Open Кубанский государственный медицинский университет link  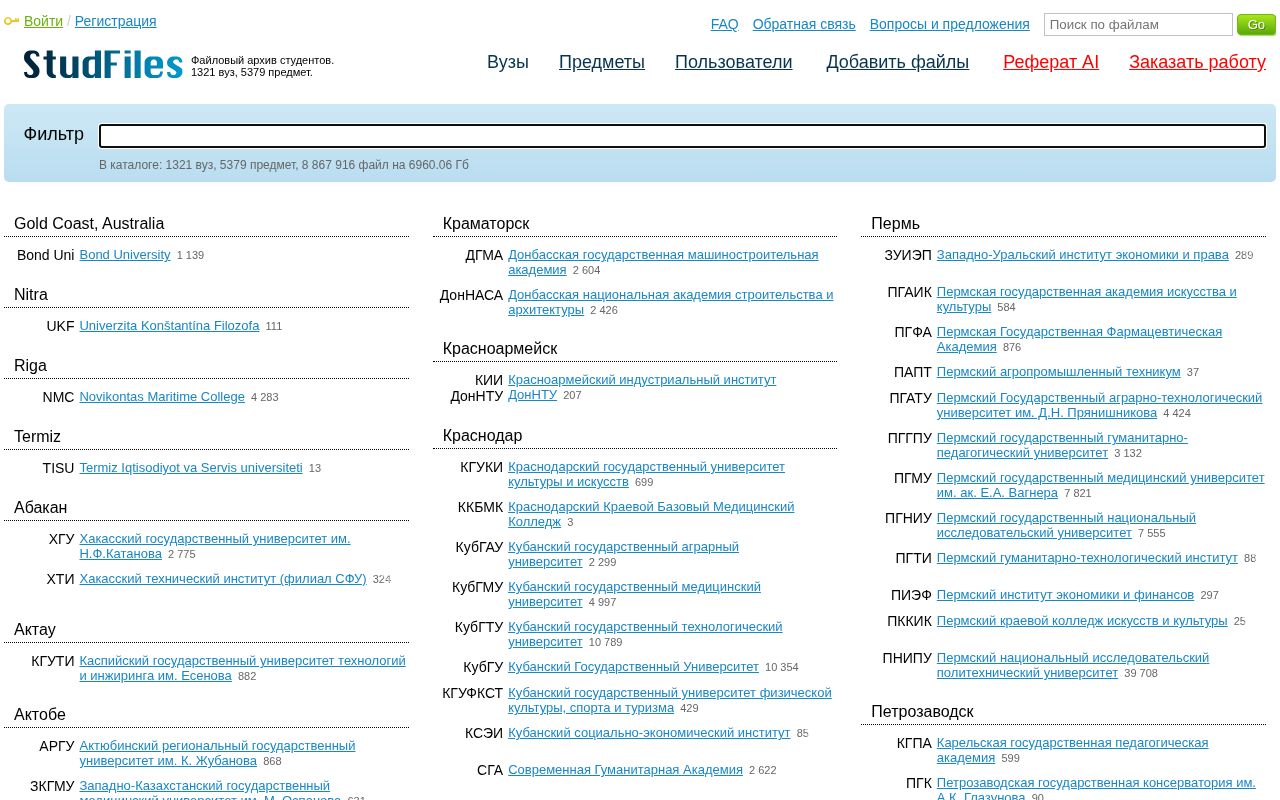tap(634, 594)
